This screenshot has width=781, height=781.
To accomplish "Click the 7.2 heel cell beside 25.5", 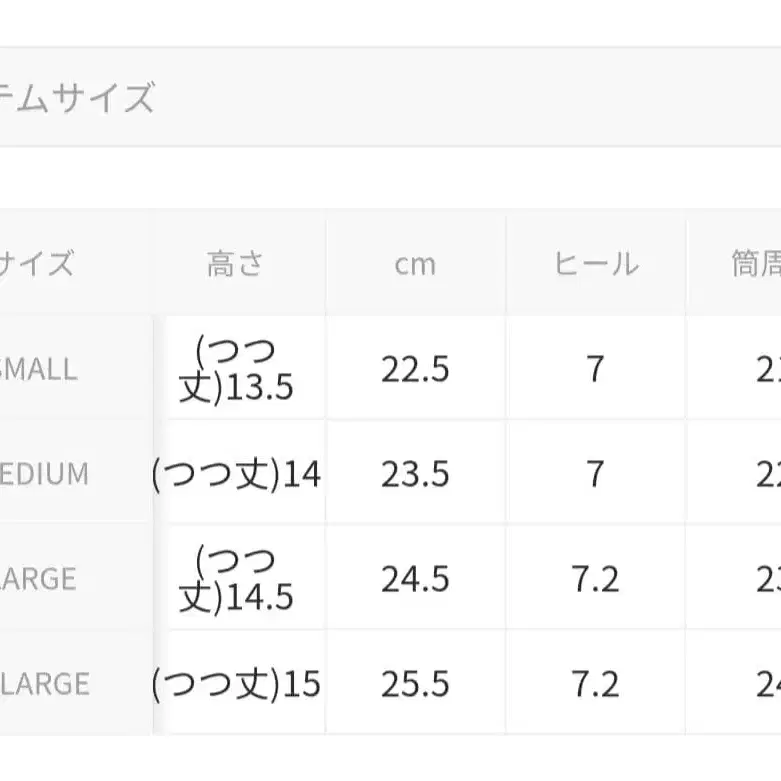I will tap(595, 684).
